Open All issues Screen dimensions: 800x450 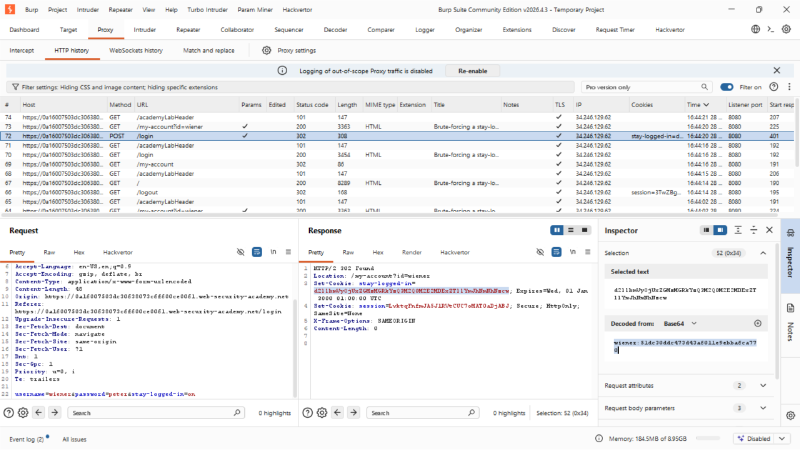click(x=74, y=439)
